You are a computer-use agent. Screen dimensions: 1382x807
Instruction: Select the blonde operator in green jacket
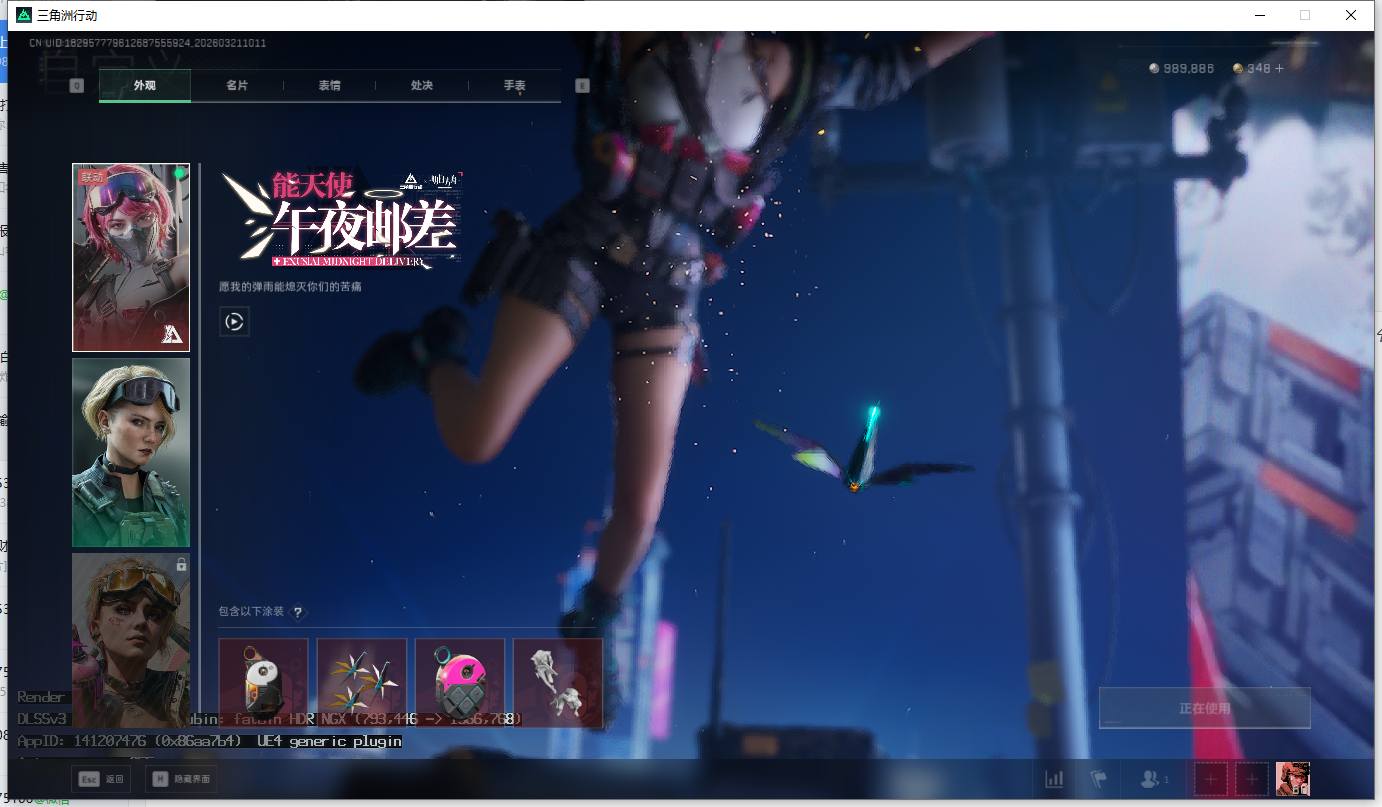[x=131, y=452]
